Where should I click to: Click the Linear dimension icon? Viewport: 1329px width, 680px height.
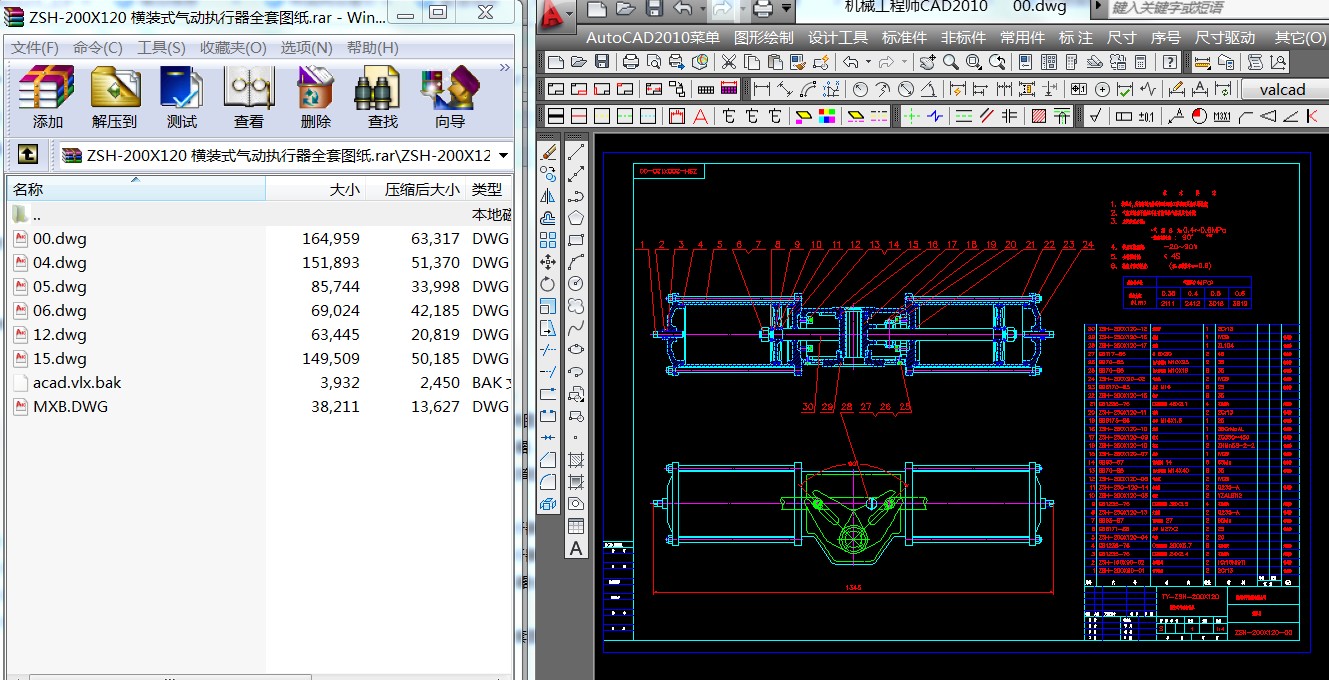click(x=761, y=89)
